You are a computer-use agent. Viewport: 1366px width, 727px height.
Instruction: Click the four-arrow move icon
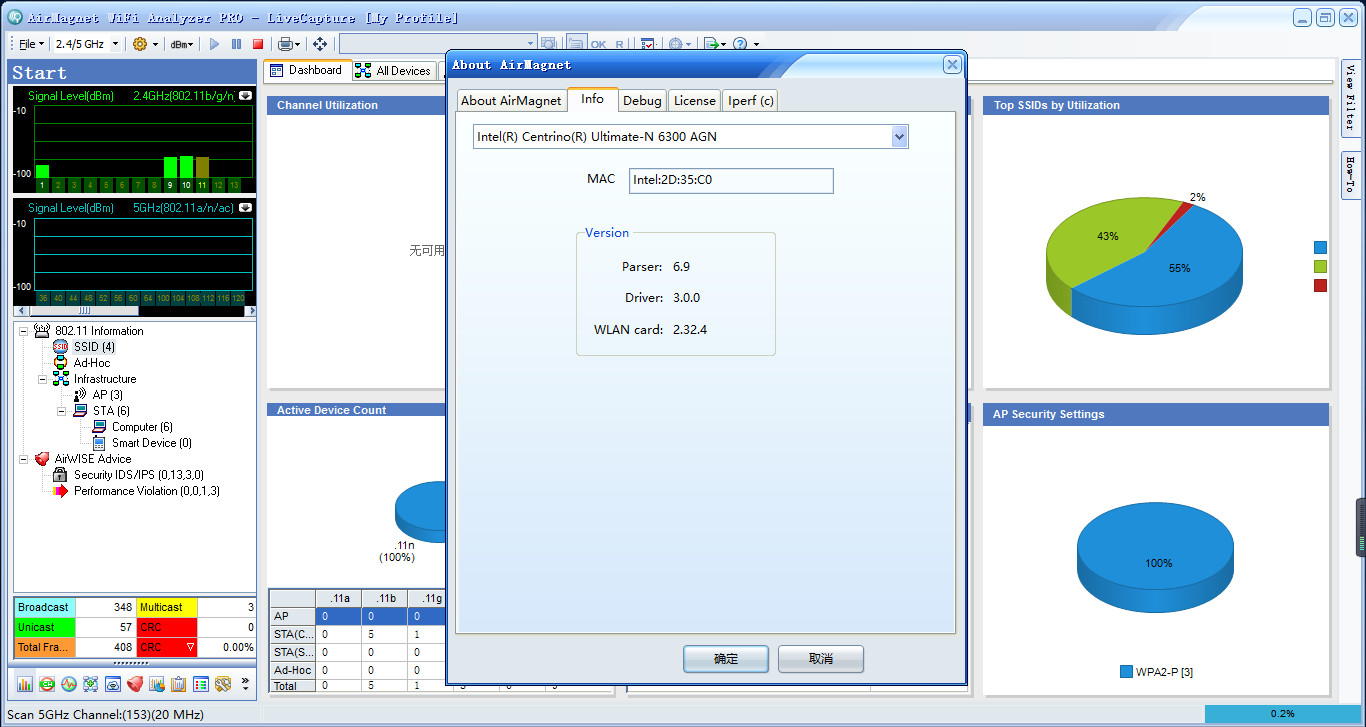coord(320,44)
